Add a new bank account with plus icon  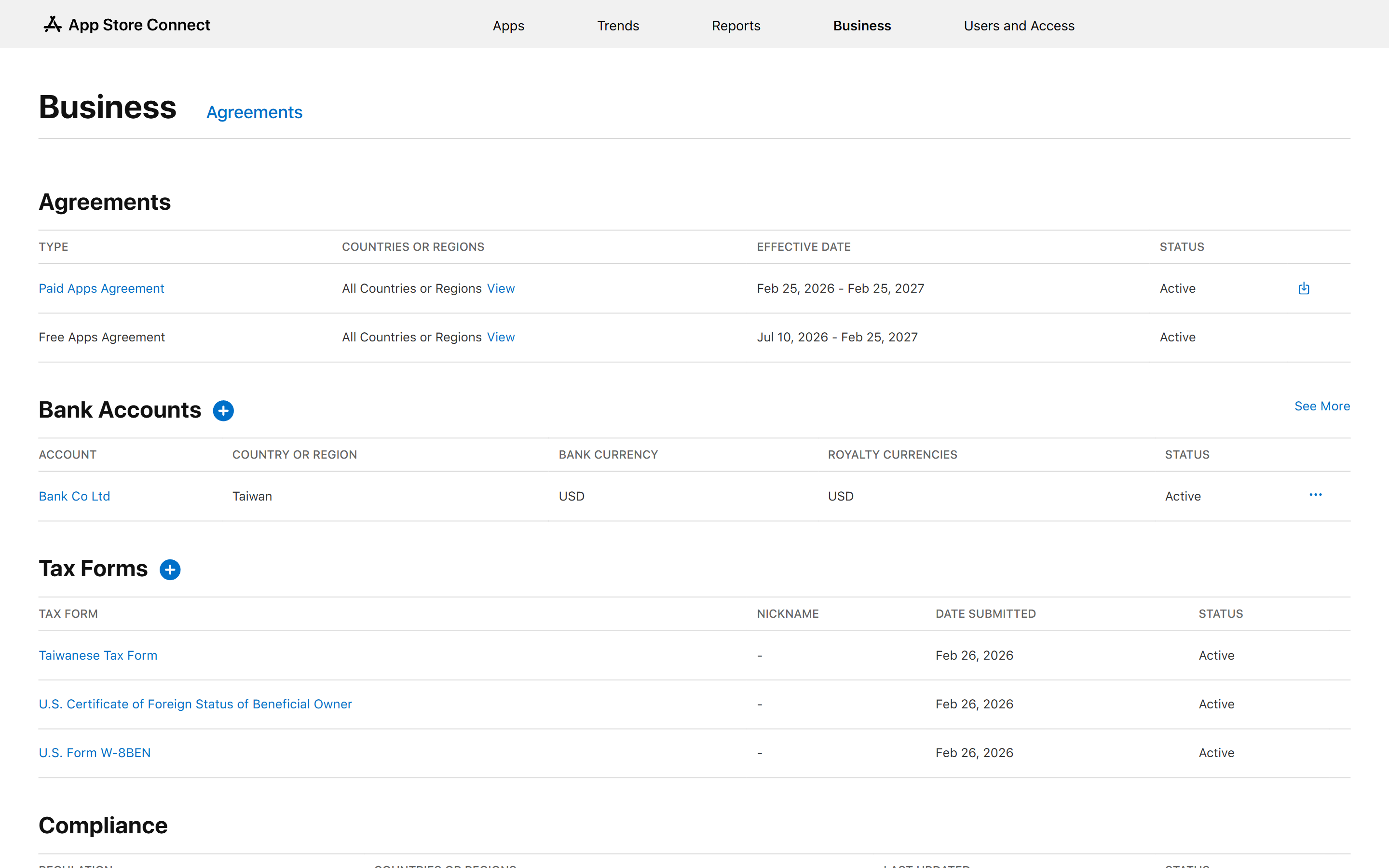coord(223,411)
